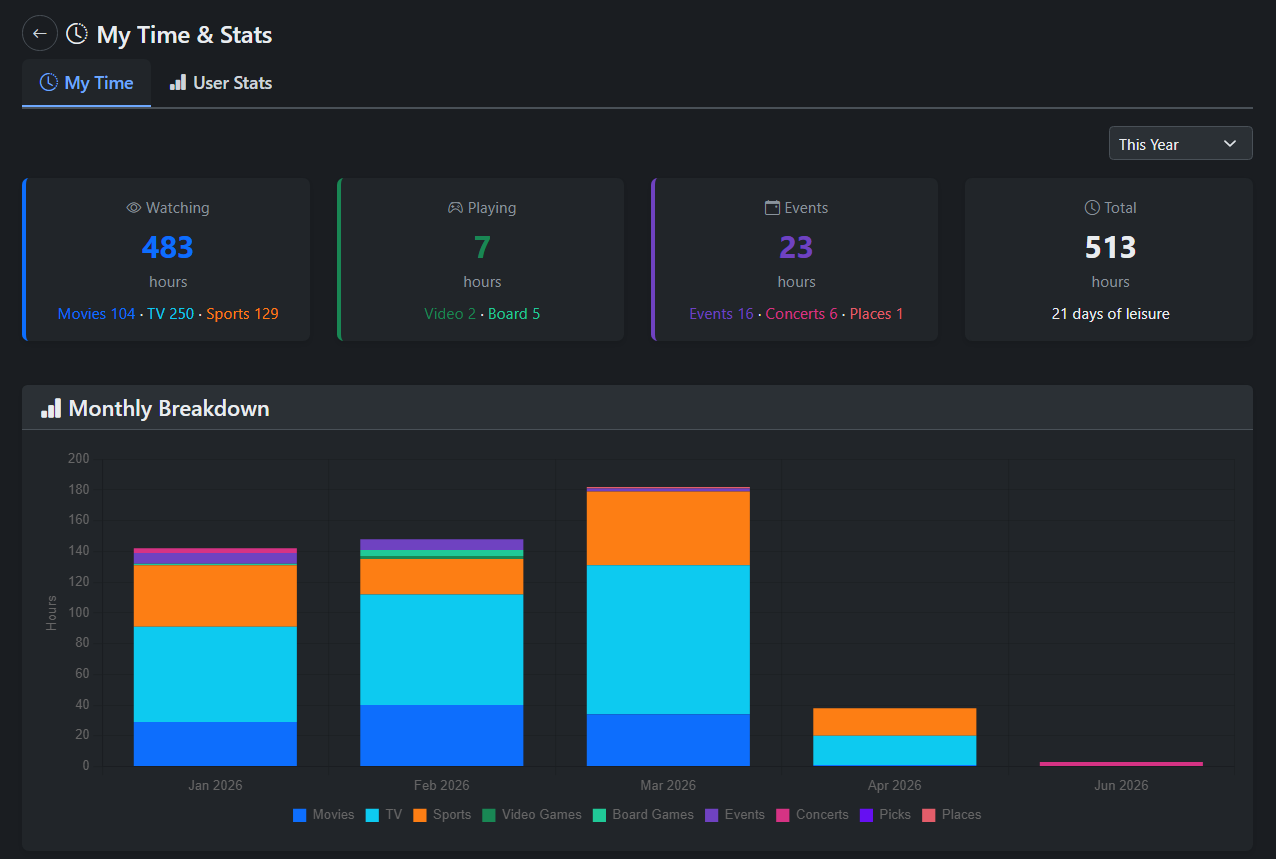Toggle the TV series in the chart legend

pyautogui.click(x=383, y=814)
